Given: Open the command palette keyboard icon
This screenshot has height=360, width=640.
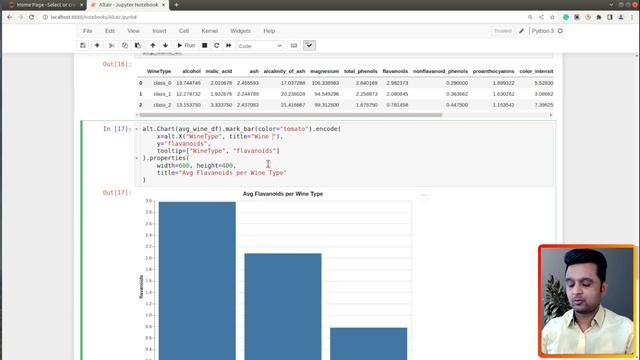Looking at the screenshot, I should coord(294,46).
